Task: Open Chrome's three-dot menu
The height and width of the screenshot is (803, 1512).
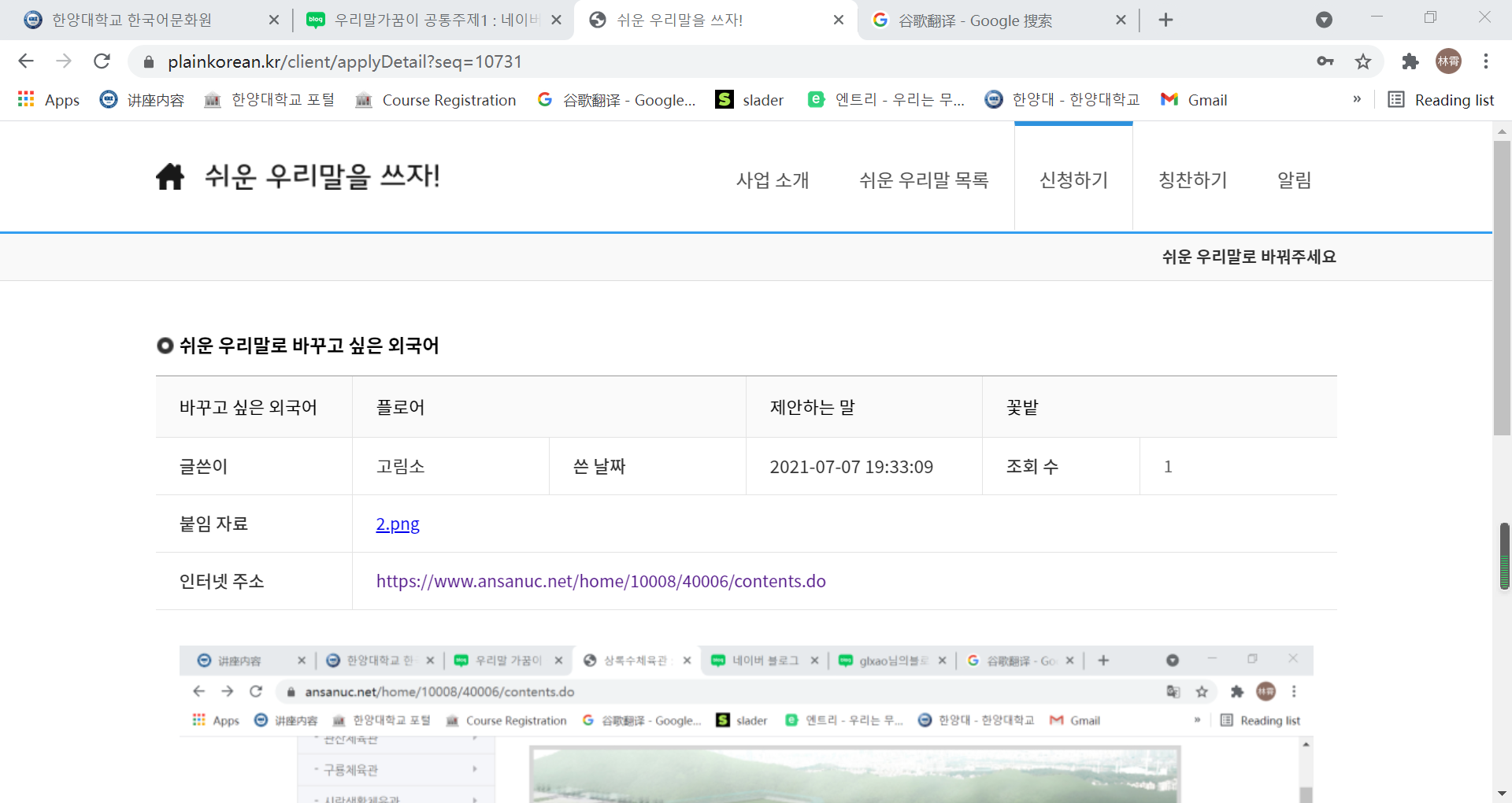Action: pos(1485,61)
